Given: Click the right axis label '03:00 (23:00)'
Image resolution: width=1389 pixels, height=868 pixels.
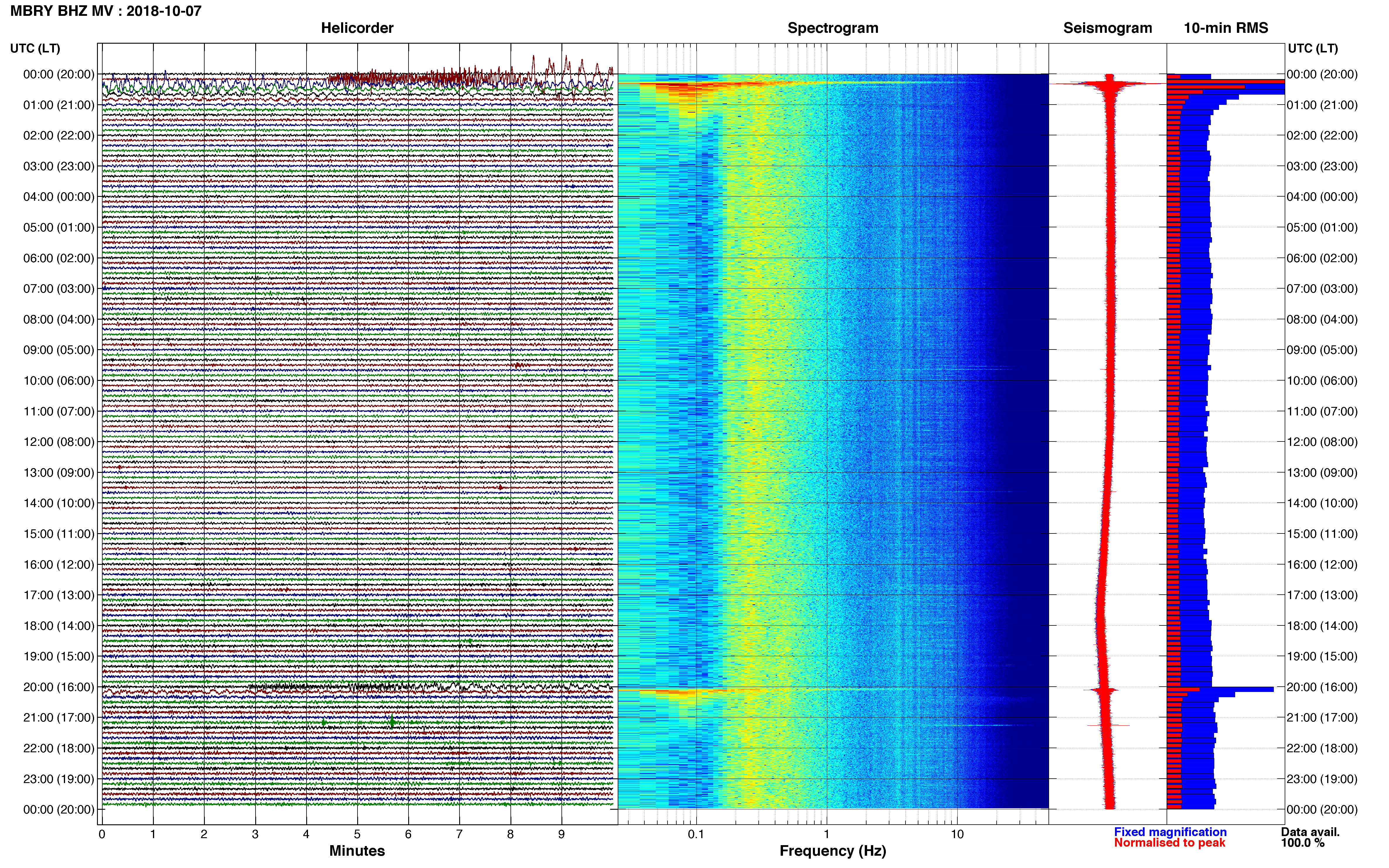Looking at the screenshot, I should click(1322, 166).
